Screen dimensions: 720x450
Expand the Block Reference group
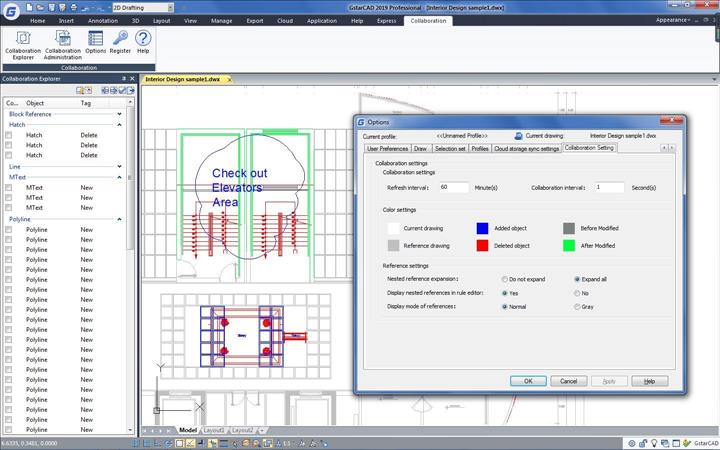[120, 114]
